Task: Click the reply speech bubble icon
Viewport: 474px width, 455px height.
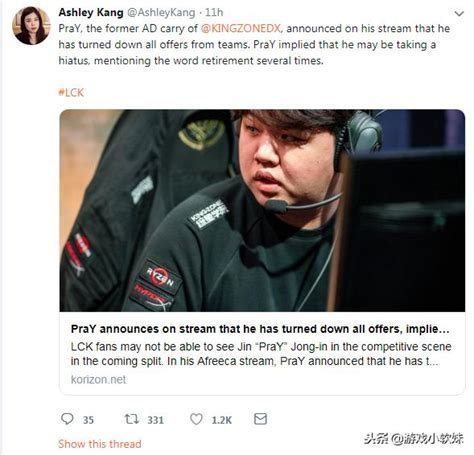Action: pyautogui.click(x=67, y=419)
